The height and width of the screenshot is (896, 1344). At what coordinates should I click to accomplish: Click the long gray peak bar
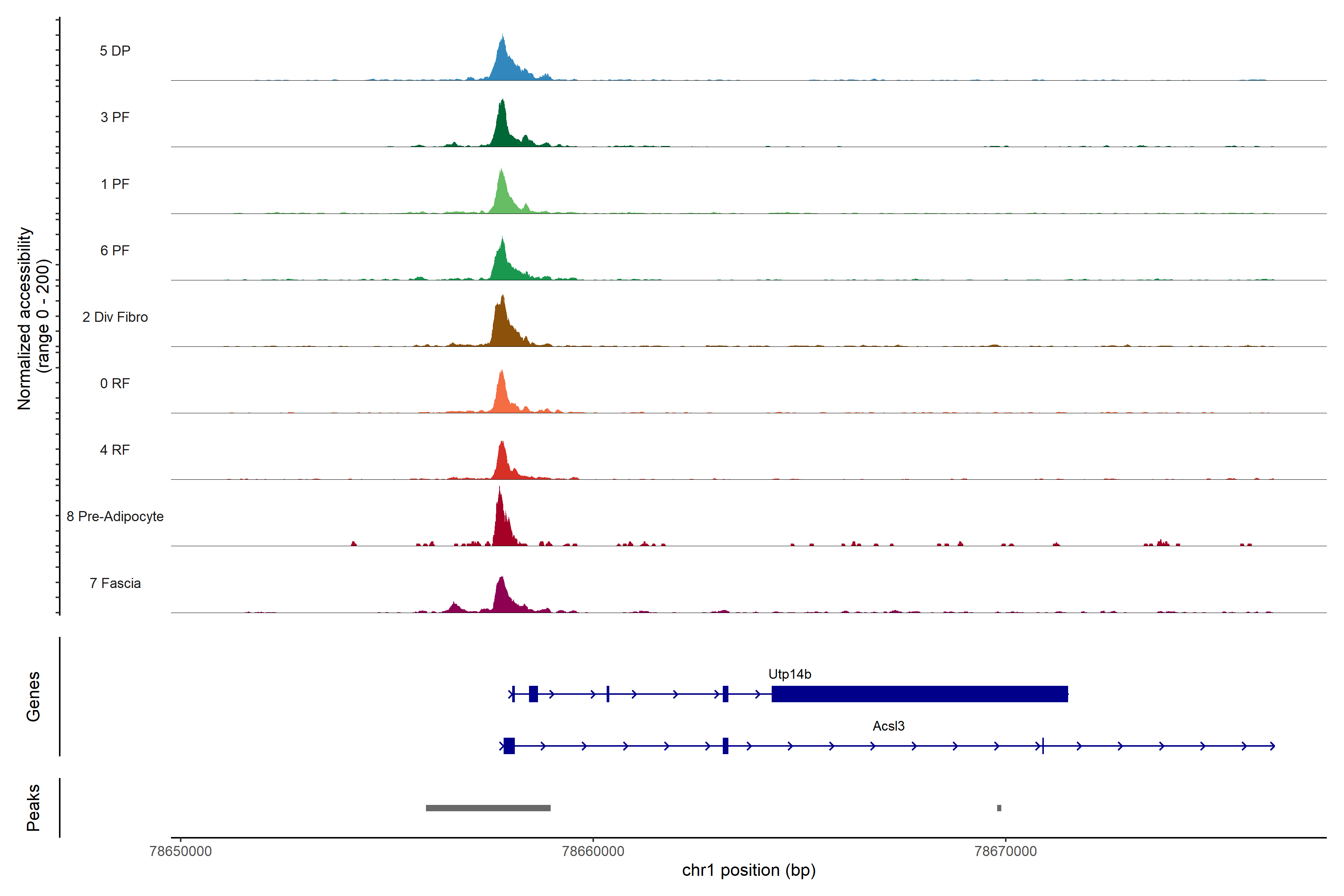click(488, 808)
